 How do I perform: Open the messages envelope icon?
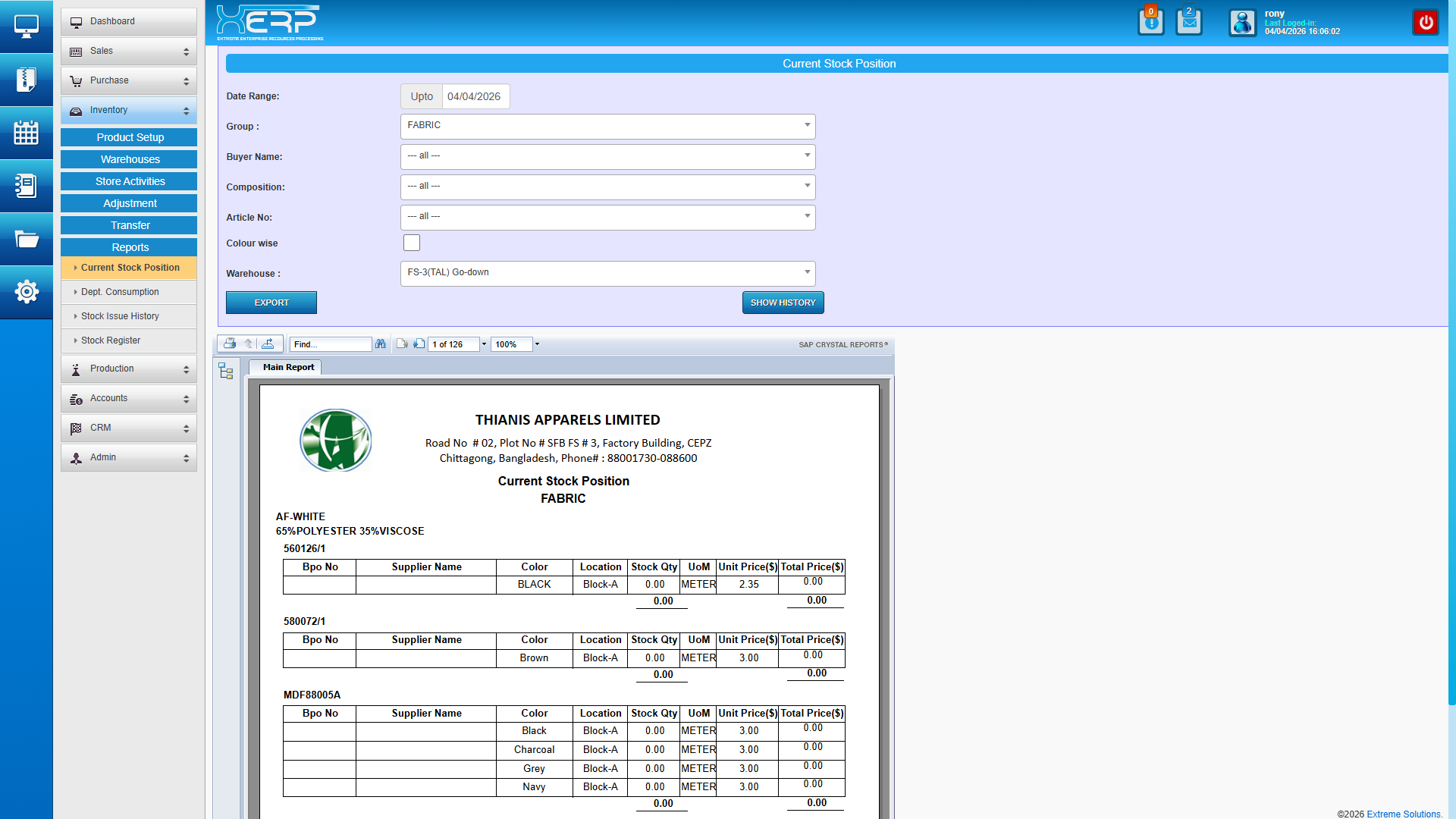1188,22
